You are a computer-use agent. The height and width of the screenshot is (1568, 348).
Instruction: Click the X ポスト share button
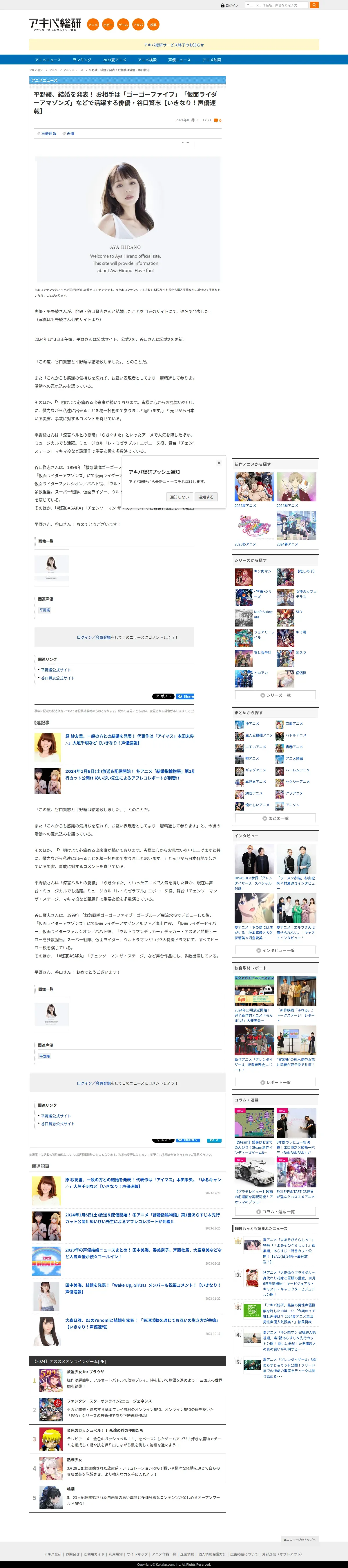[163, 696]
